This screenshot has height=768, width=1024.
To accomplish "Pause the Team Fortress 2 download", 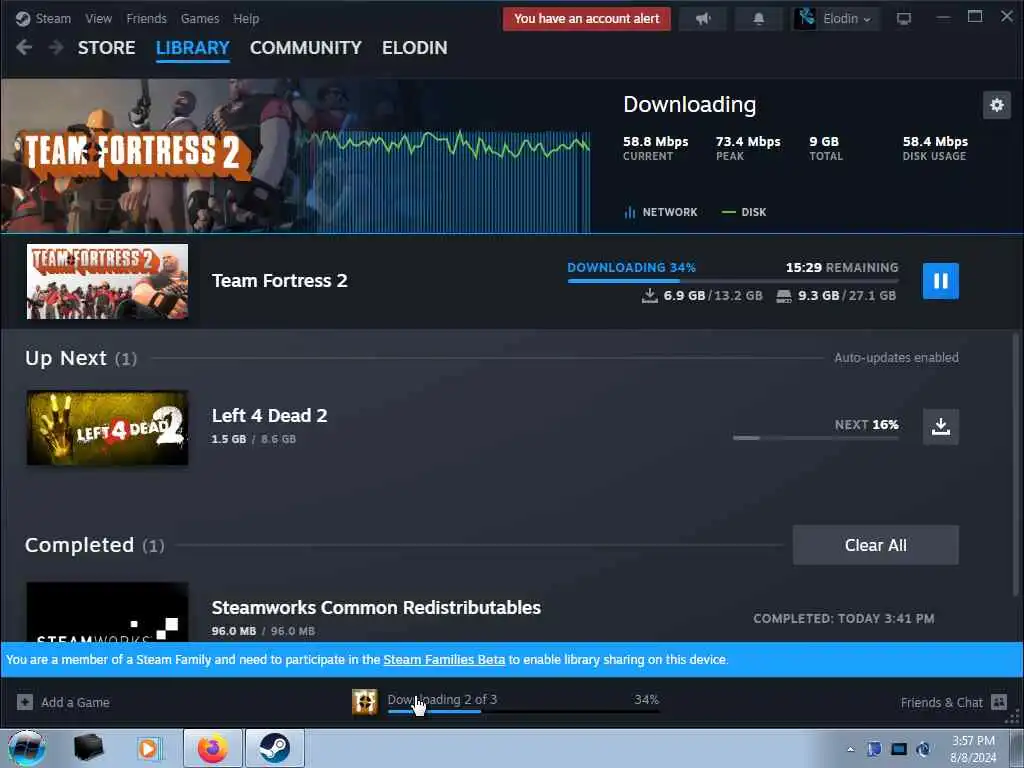I will click(x=940, y=281).
